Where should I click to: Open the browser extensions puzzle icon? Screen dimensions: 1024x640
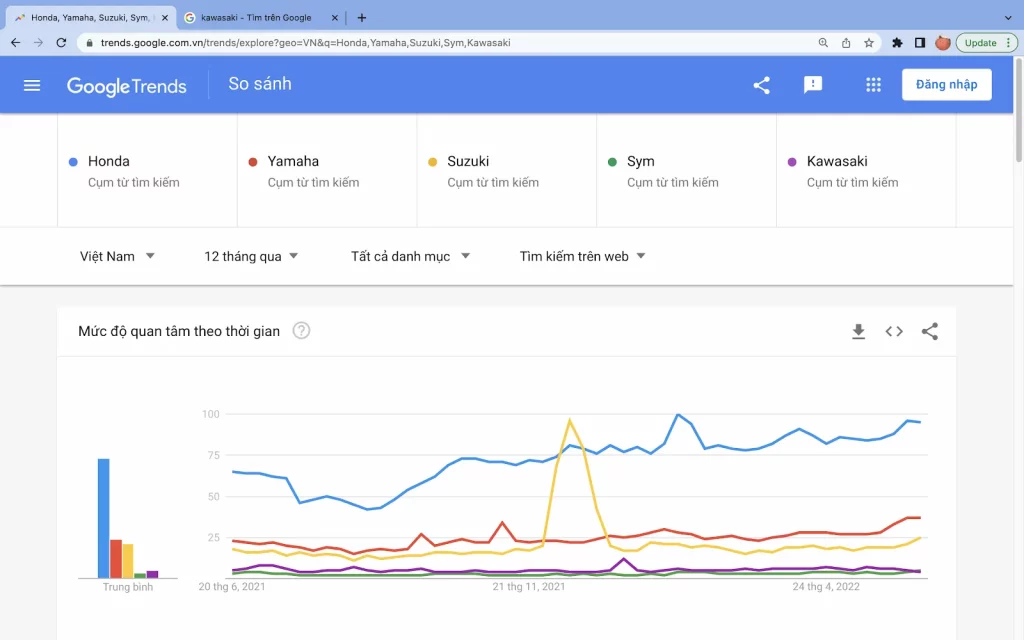pyautogui.click(x=897, y=42)
